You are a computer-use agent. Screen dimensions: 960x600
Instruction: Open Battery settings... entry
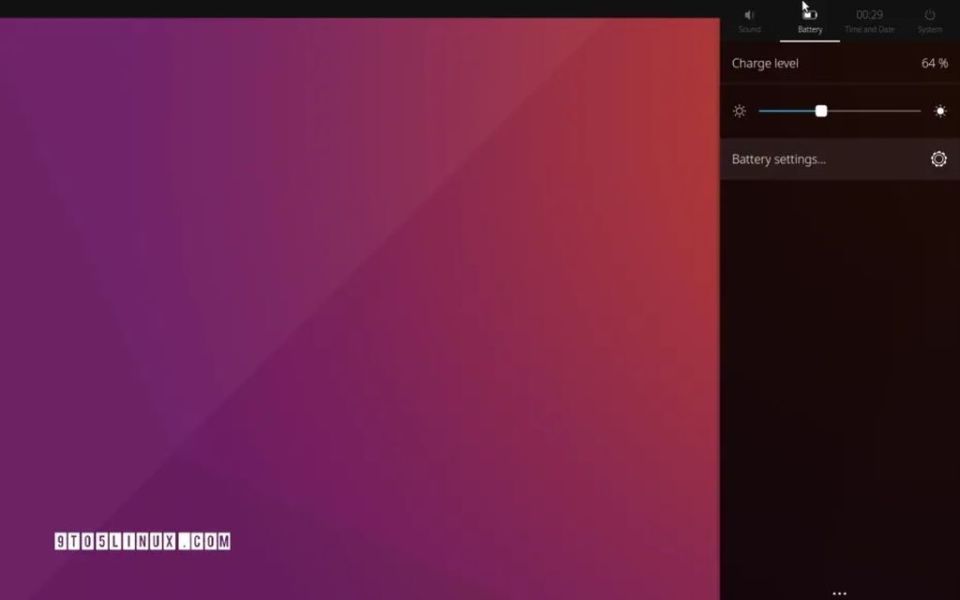pos(840,159)
